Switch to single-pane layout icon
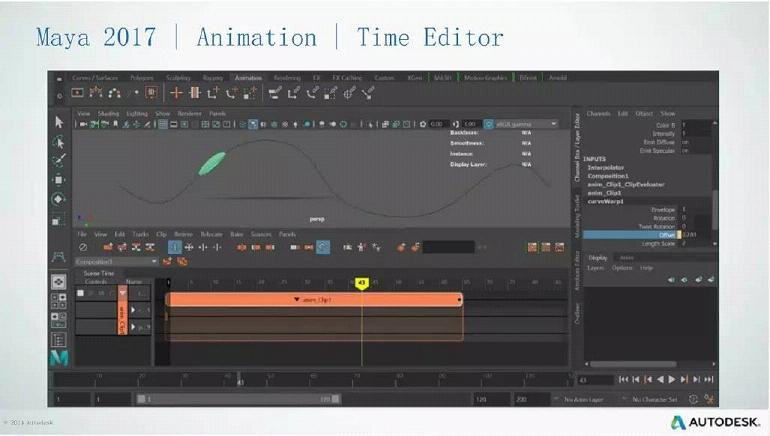The width and height of the screenshot is (770, 436). (58, 282)
